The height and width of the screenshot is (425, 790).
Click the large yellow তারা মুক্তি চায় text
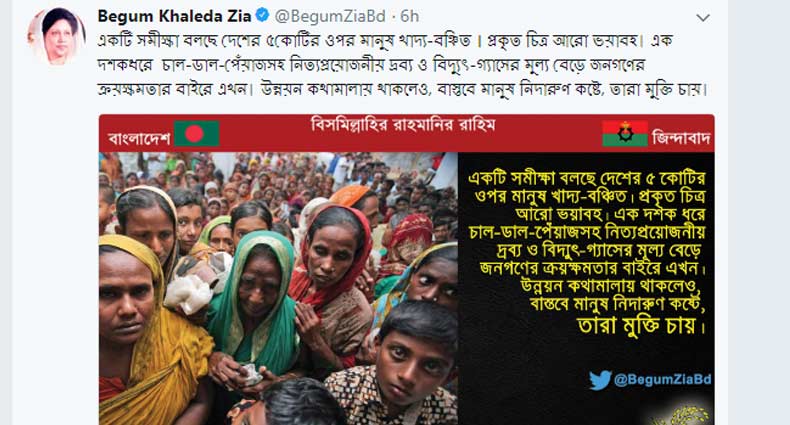641,326
